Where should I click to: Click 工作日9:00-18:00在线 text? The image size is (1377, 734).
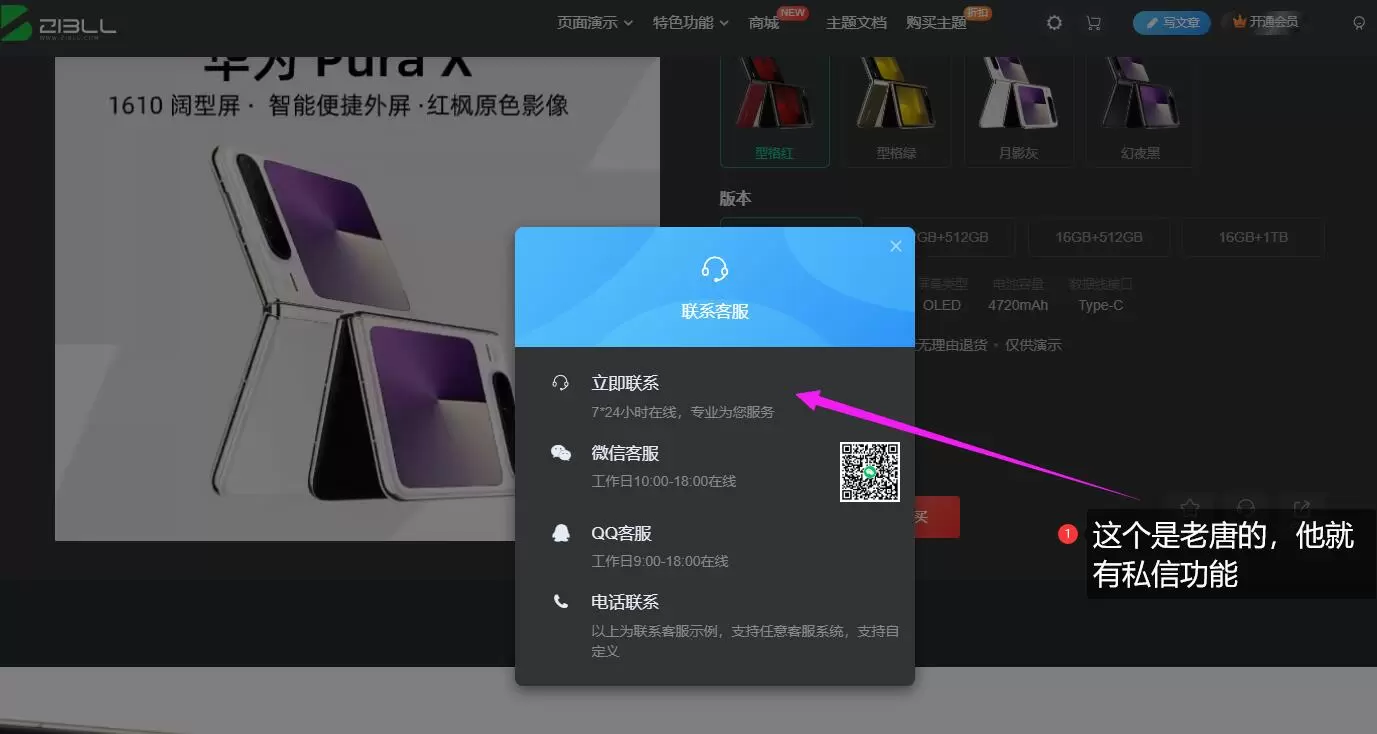click(x=660, y=561)
